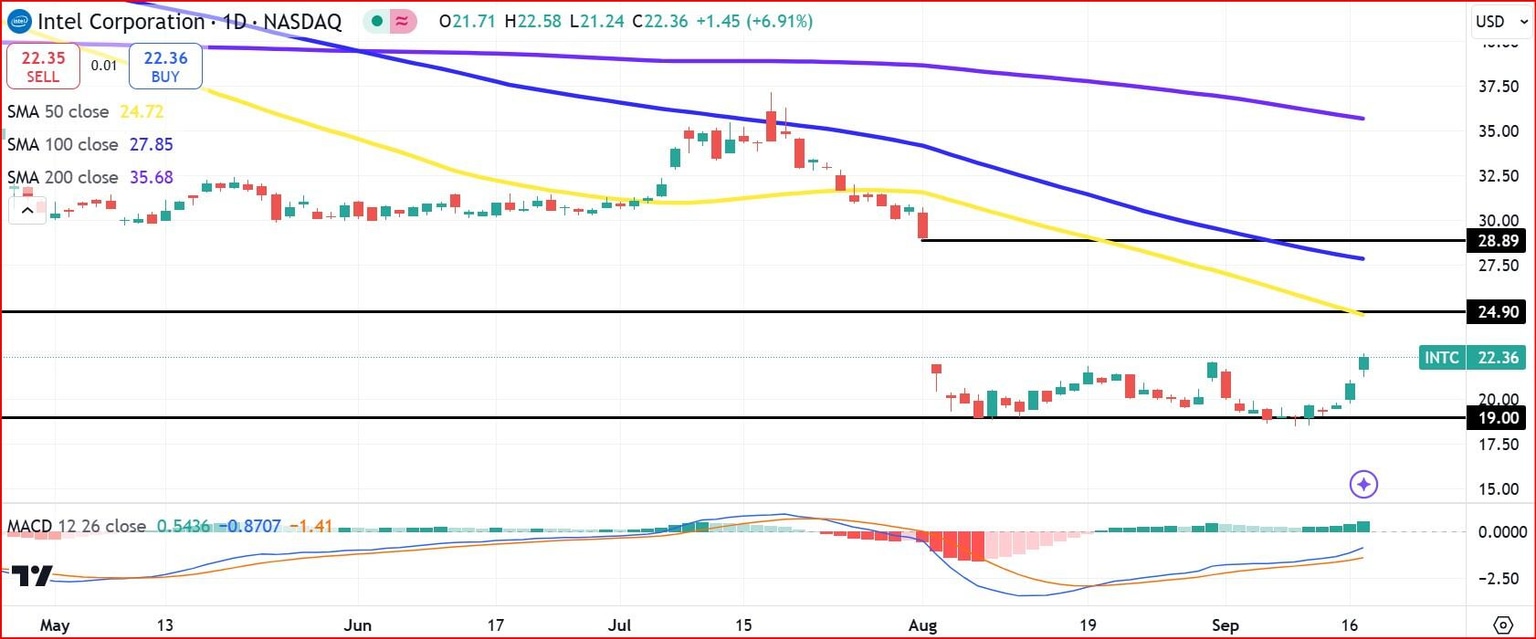Click the SMA 50 value 24.72

(142, 112)
